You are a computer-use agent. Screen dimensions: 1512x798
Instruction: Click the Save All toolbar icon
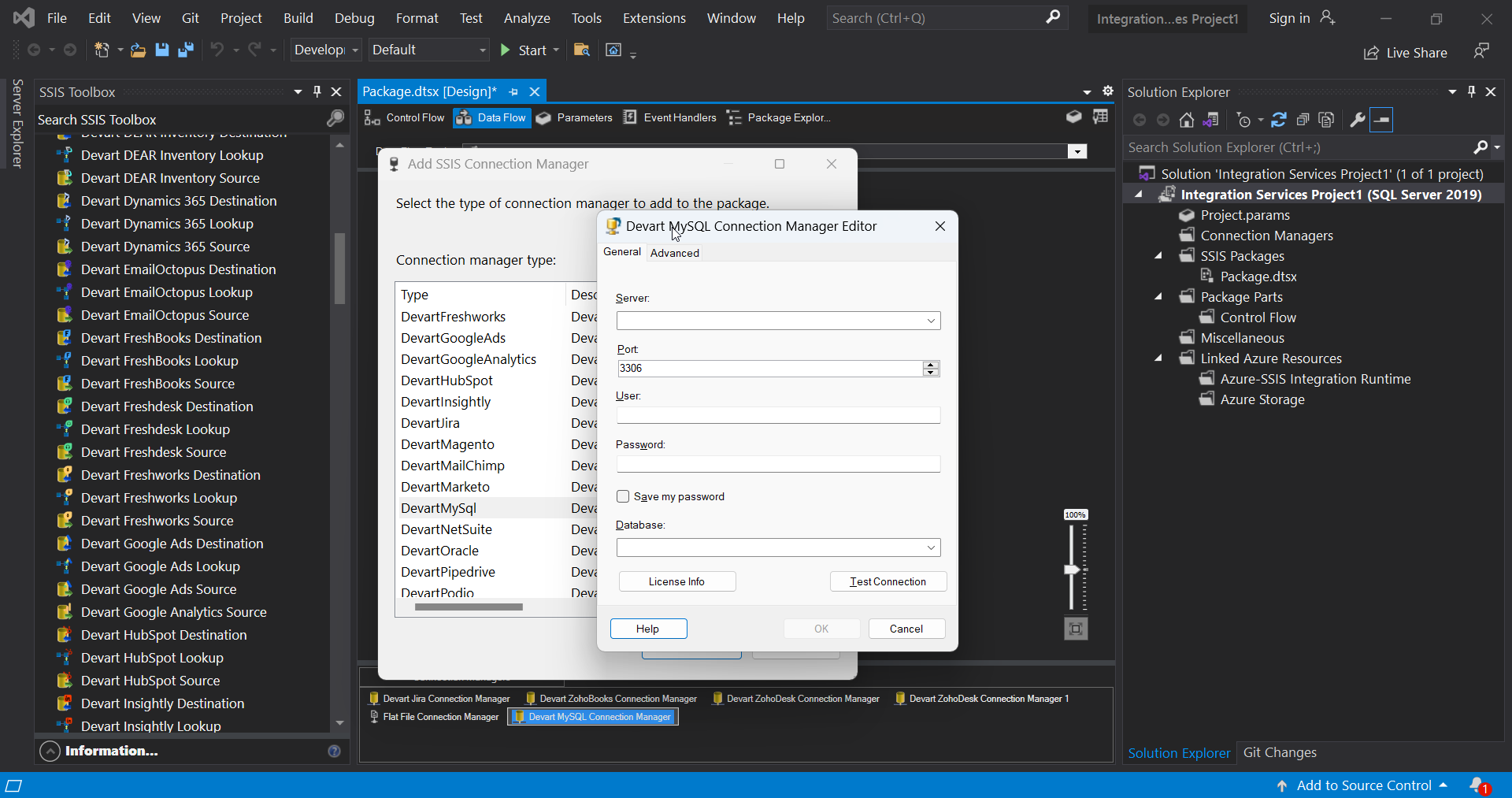click(186, 50)
